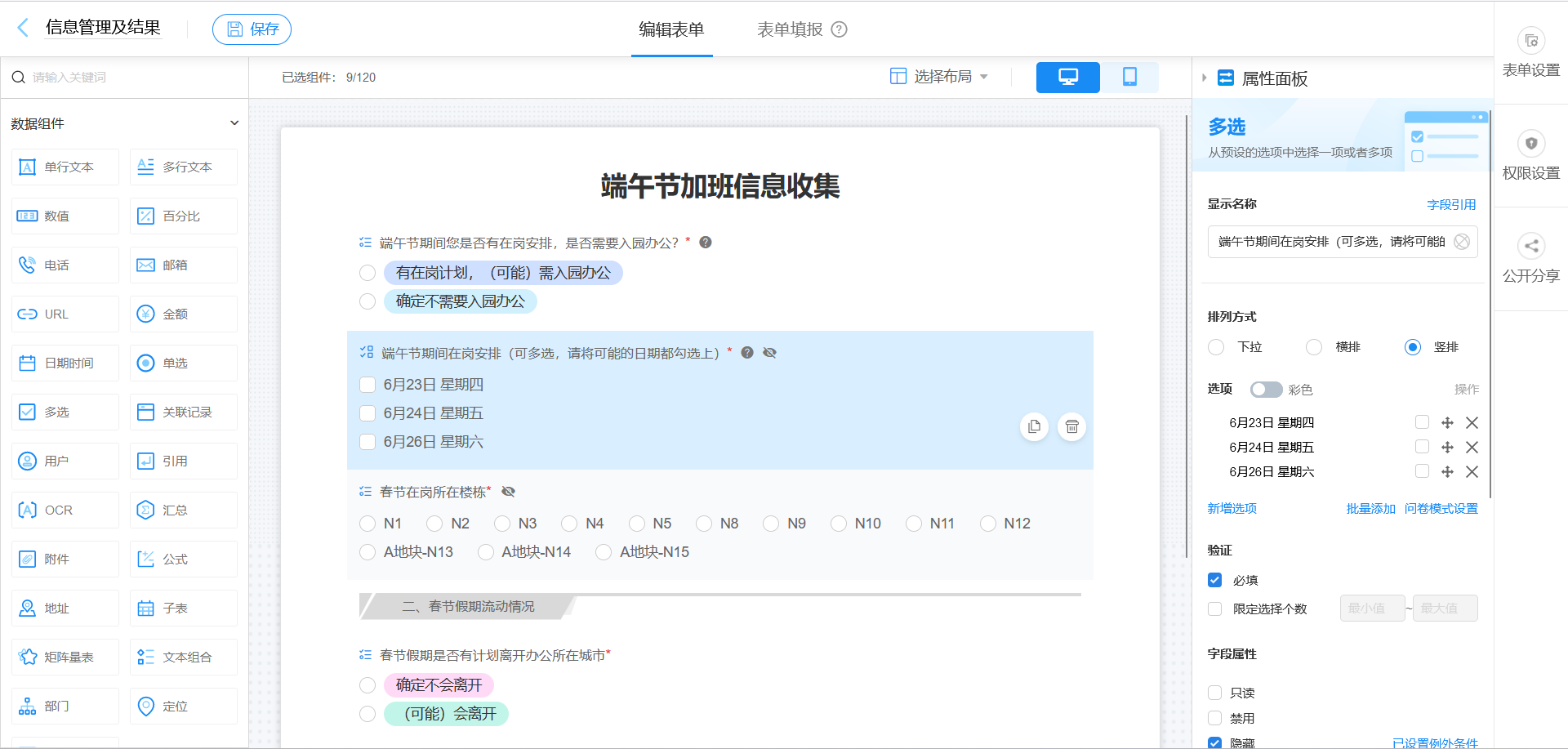Select the OCR component icon
Viewport: 1568px width, 749px height.
65,510
